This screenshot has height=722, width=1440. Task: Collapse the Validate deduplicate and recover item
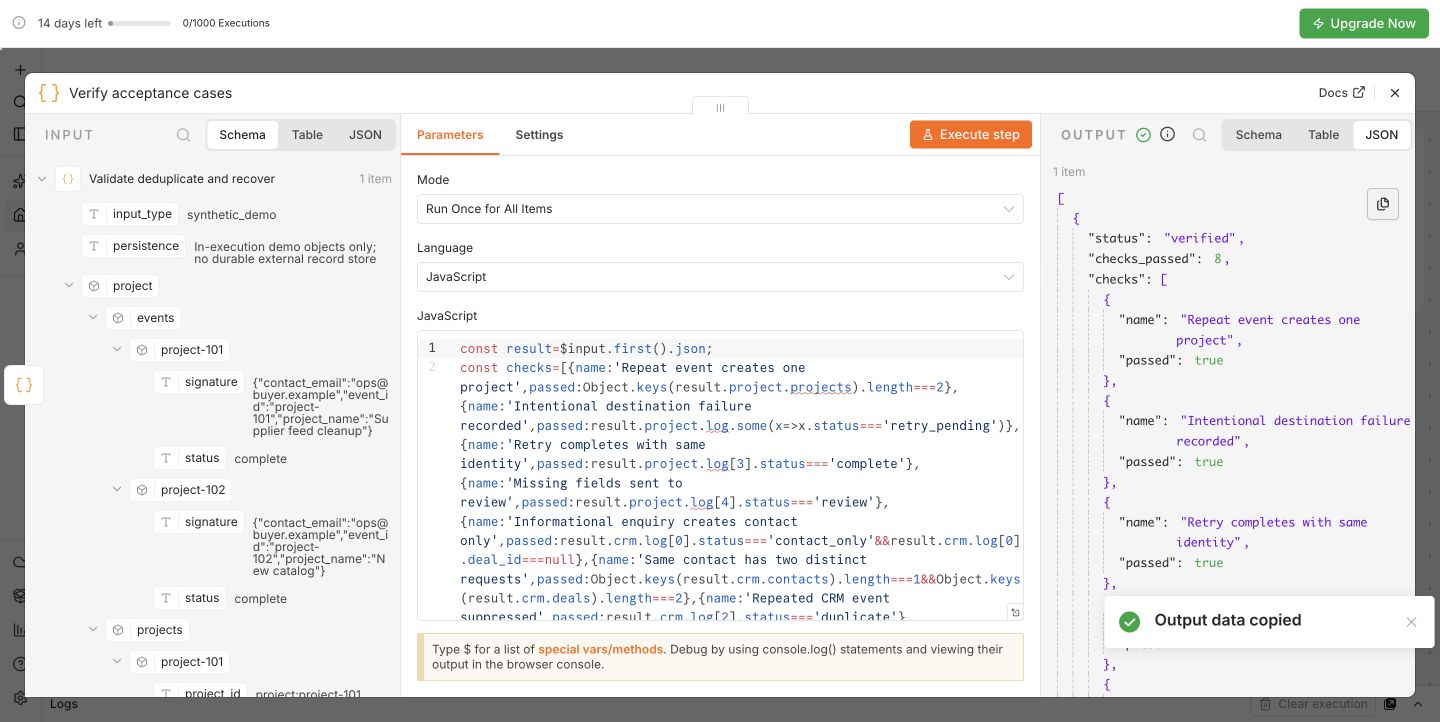click(42, 179)
